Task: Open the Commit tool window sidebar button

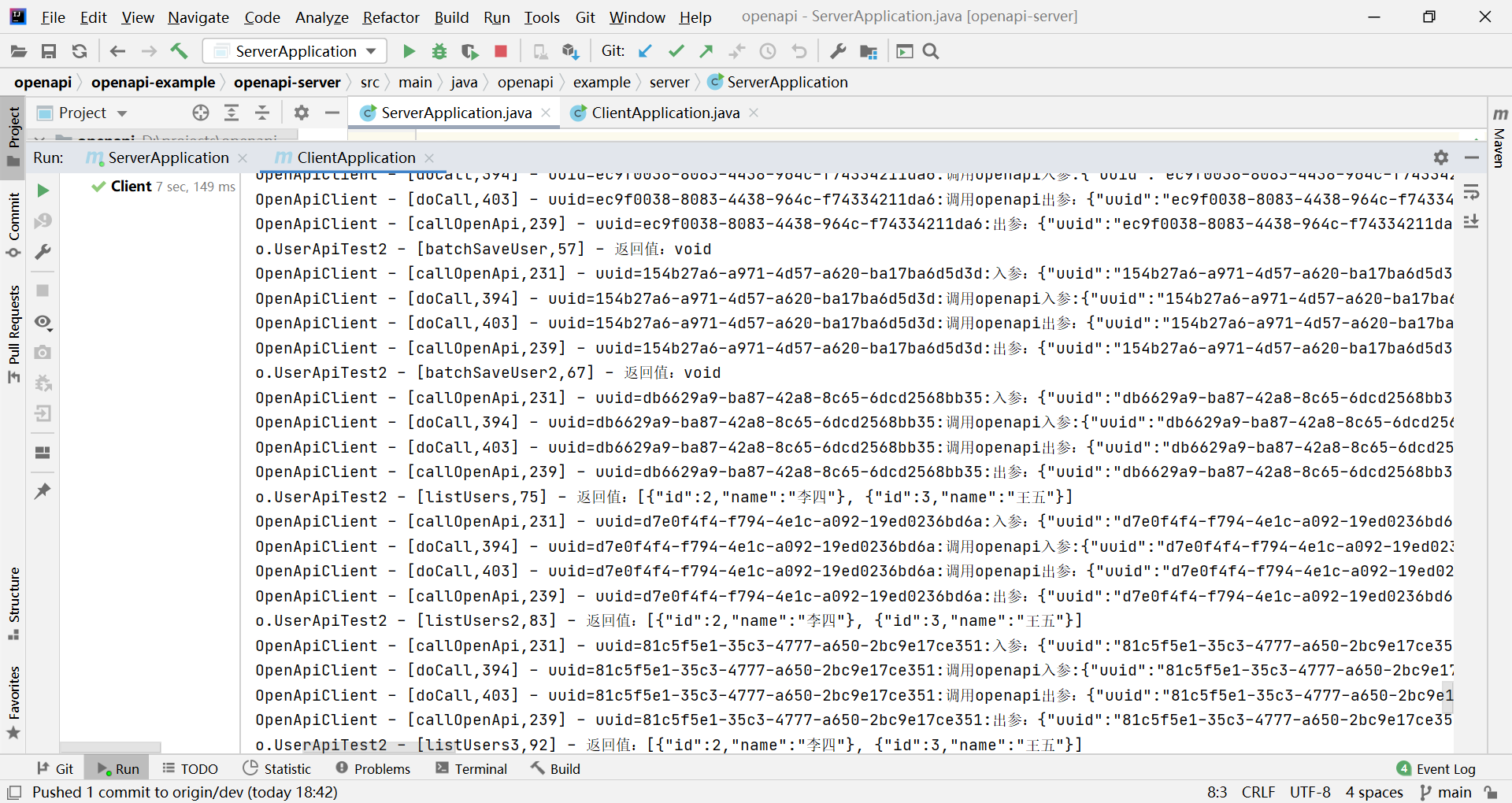Action: pos(13,225)
